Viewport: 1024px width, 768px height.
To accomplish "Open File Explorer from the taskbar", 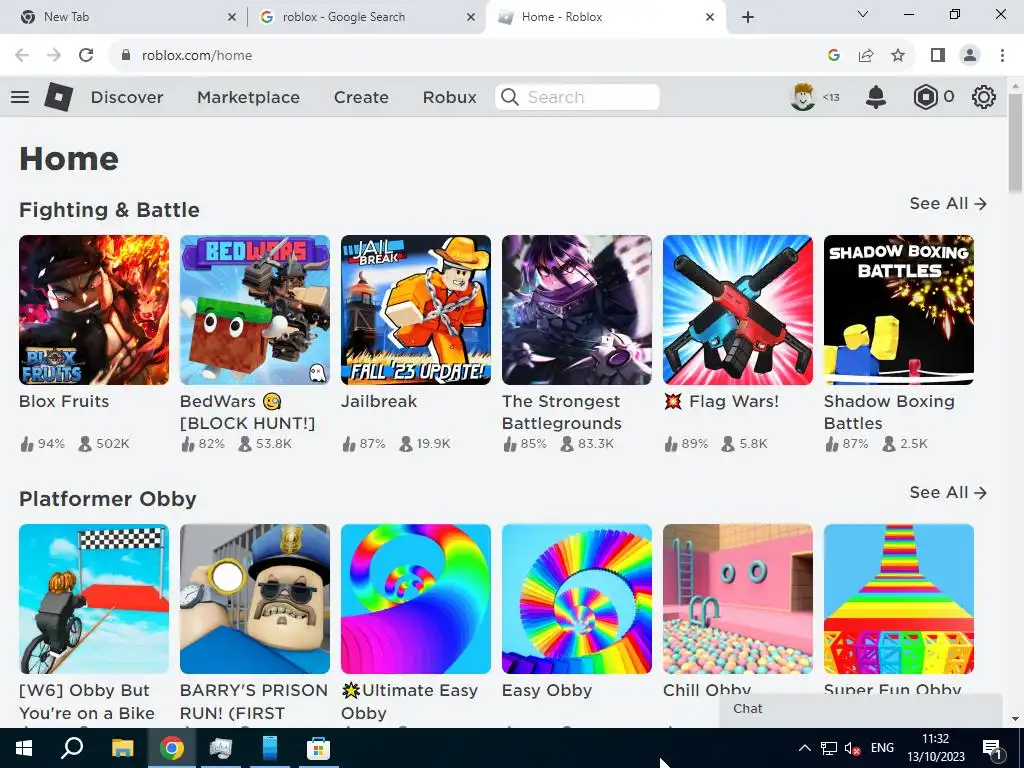I will [x=122, y=748].
